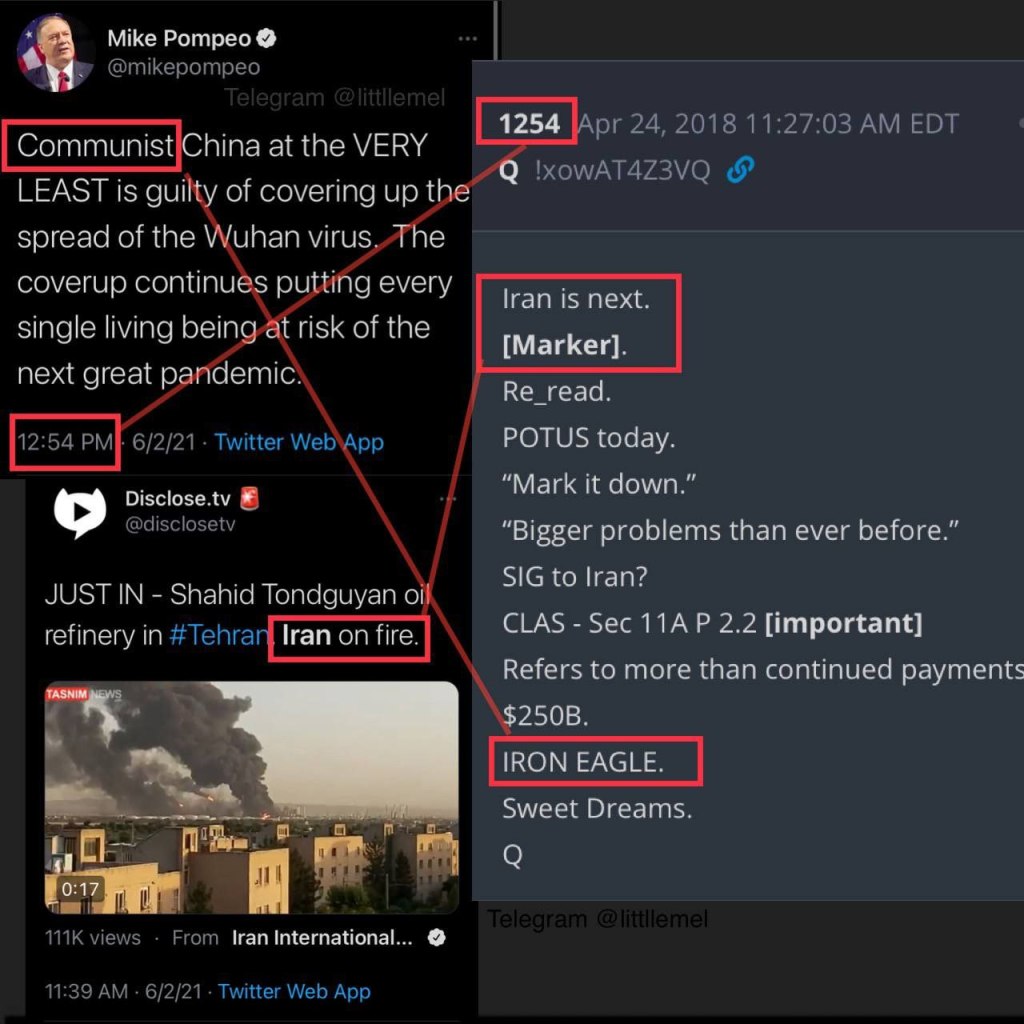The height and width of the screenshot is (1024, 1024).
Task: Click the 0:17 video duration badge
Action: pos(80,889)
